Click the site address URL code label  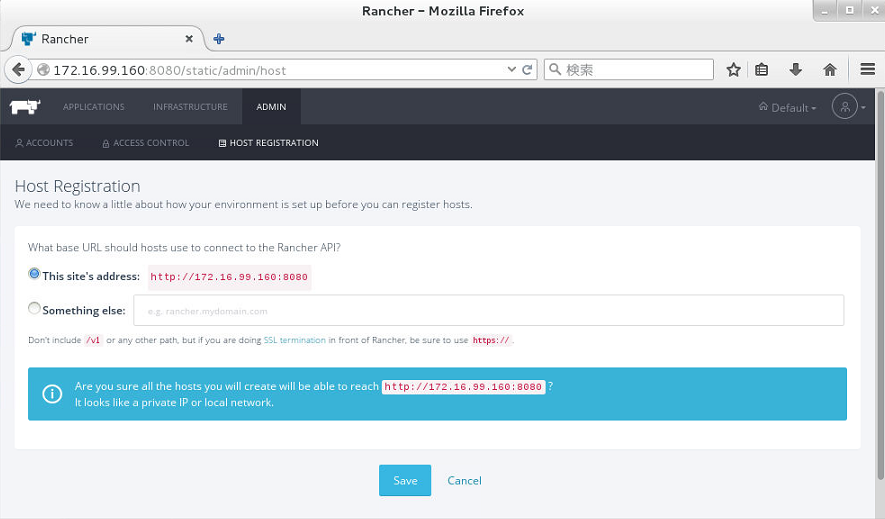[229, 277]
